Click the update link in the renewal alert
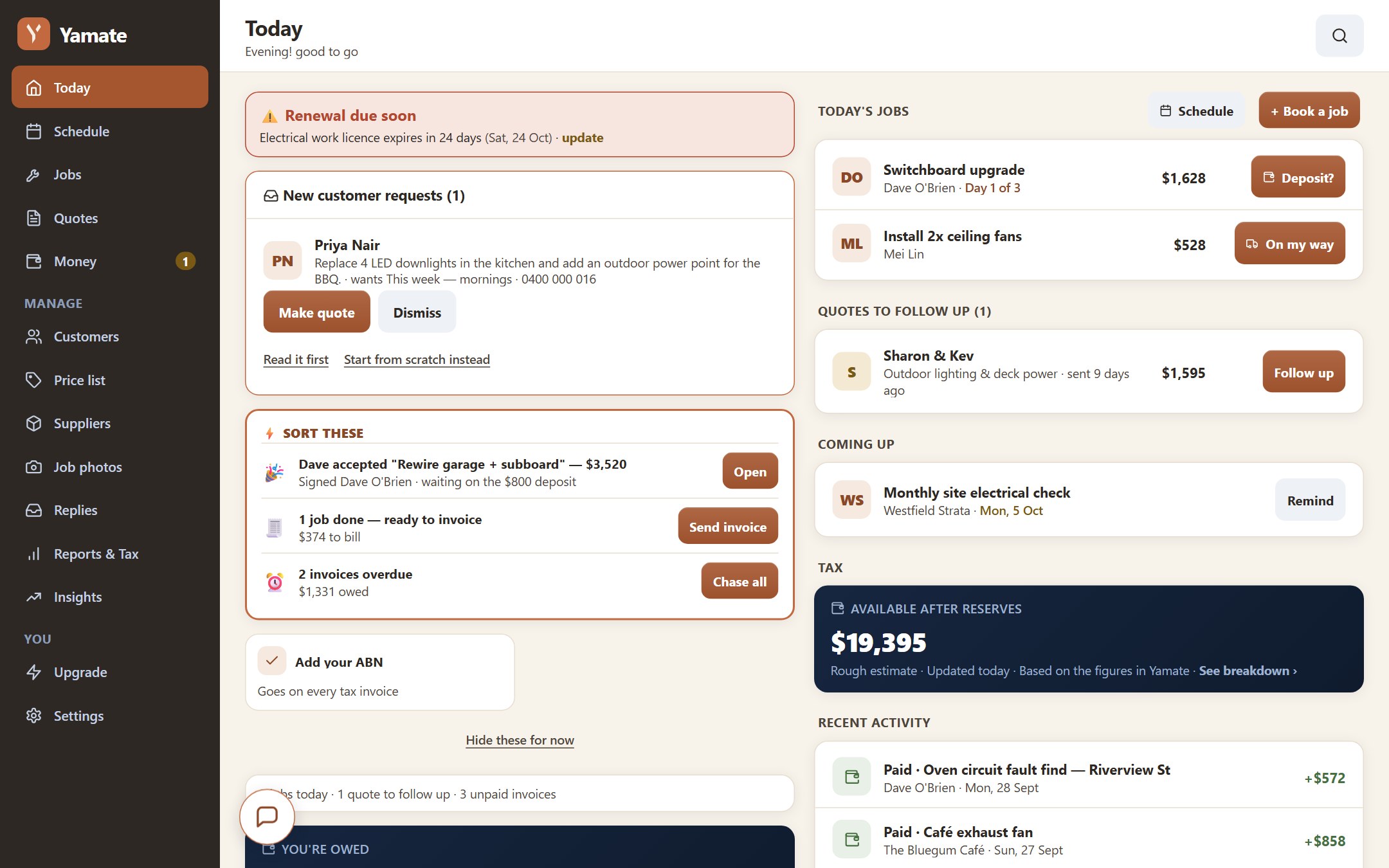1389x868 pixels. coord(583,138)
